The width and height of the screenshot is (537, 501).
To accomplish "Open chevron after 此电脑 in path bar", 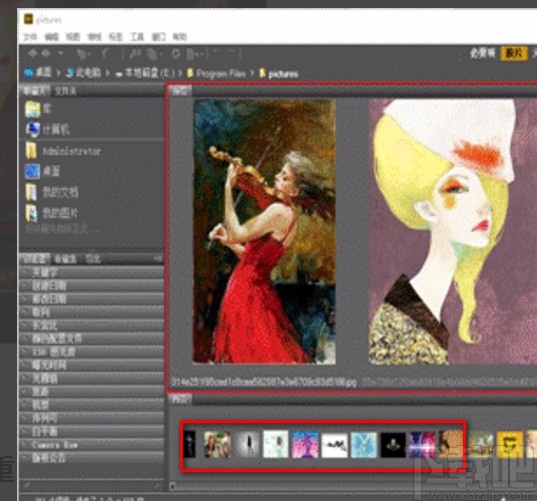I will [x=108, y=73].
